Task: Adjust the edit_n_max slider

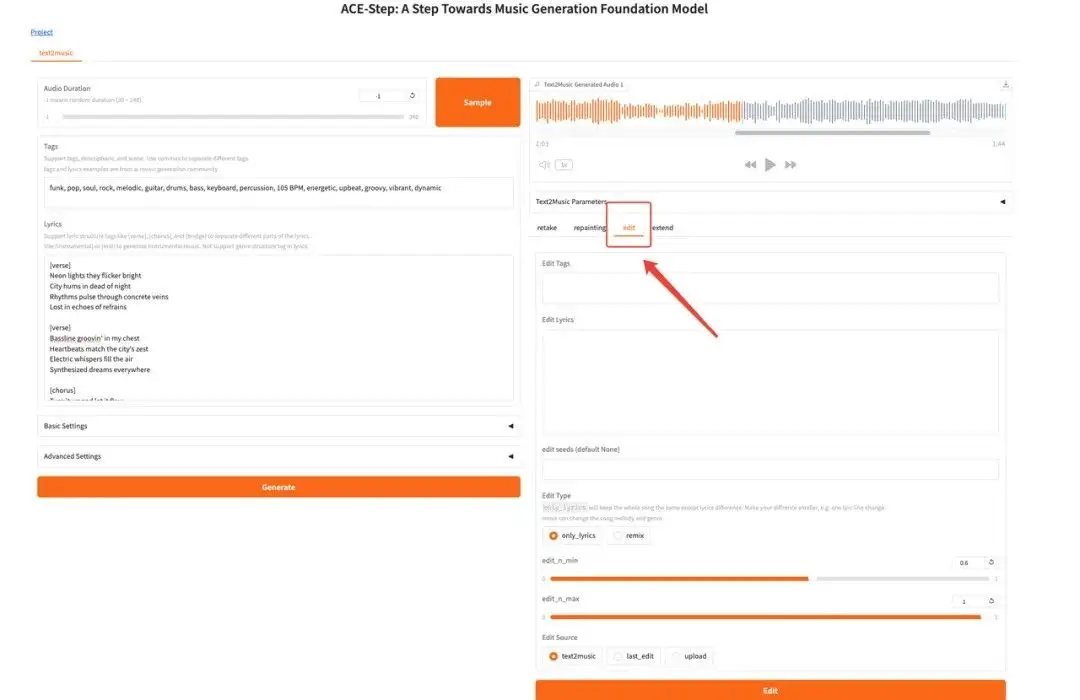Action: pos(770,617)
